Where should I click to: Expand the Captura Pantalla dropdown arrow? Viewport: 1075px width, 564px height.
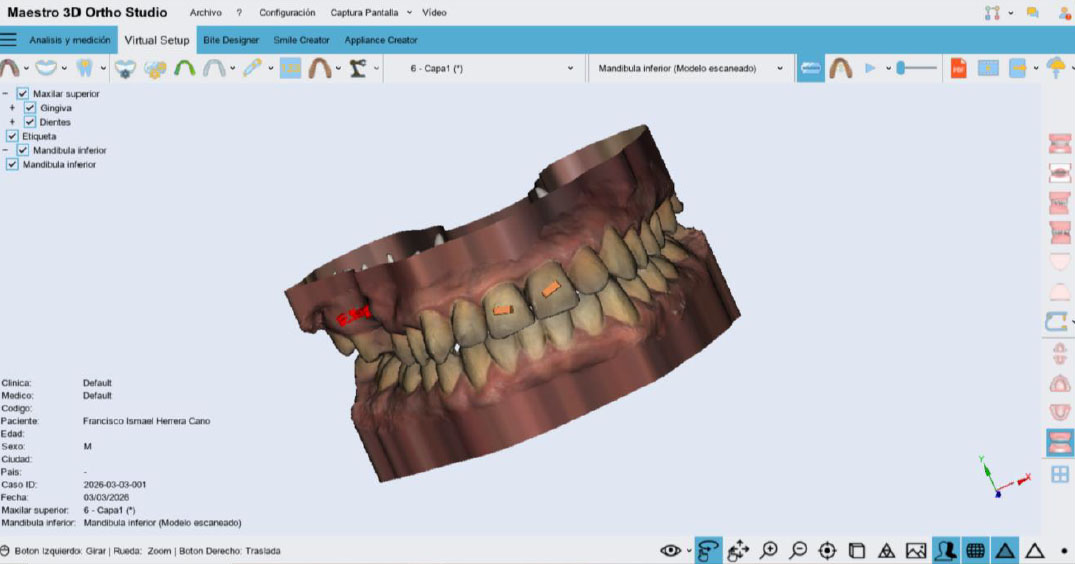(x=409, y=12)
